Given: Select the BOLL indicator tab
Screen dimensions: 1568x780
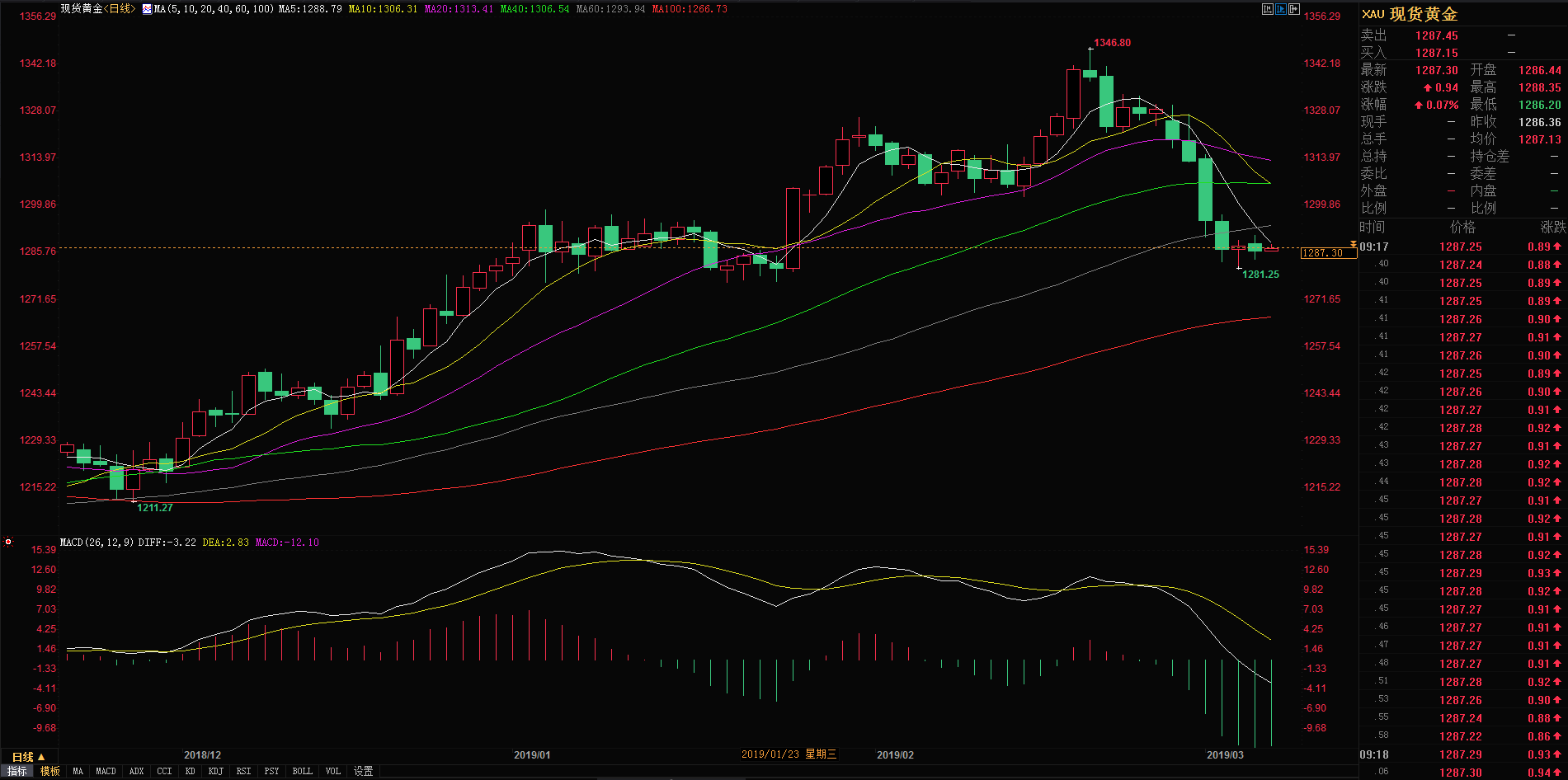Looking at the screenshot, I should pos(303,772).
